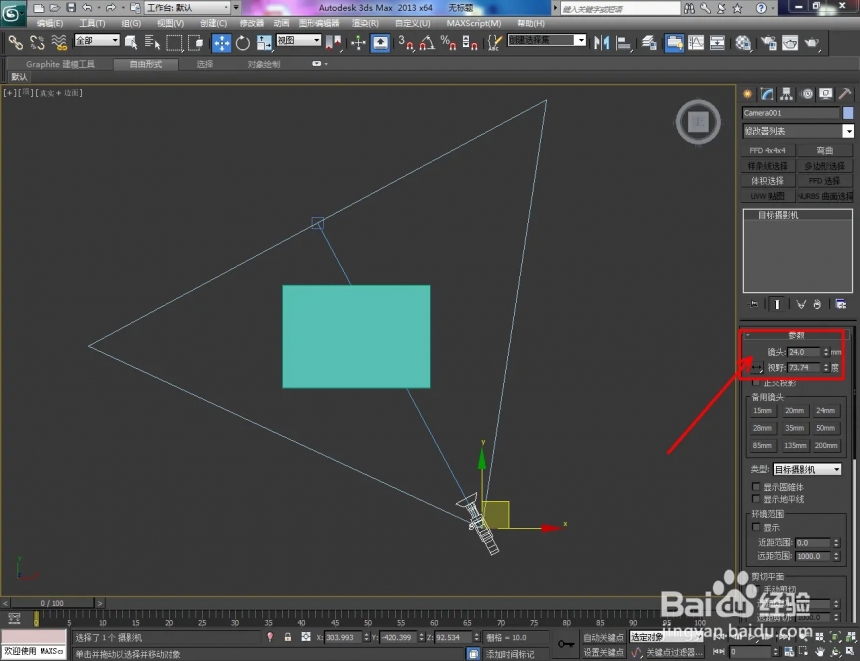This screenshot has height=661, width=860.
Task: Click the Camera001 object color swatch
Action: (848, 113)
